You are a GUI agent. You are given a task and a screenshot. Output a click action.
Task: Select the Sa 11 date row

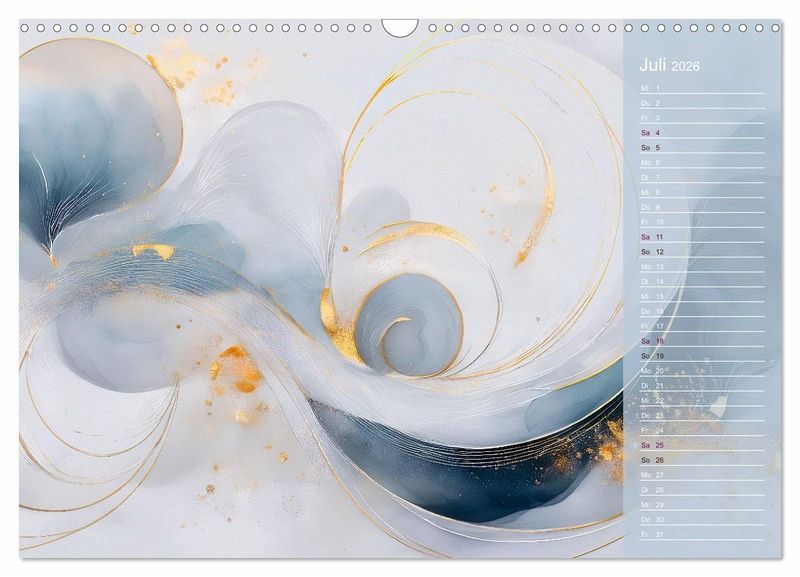coord(700,237)
